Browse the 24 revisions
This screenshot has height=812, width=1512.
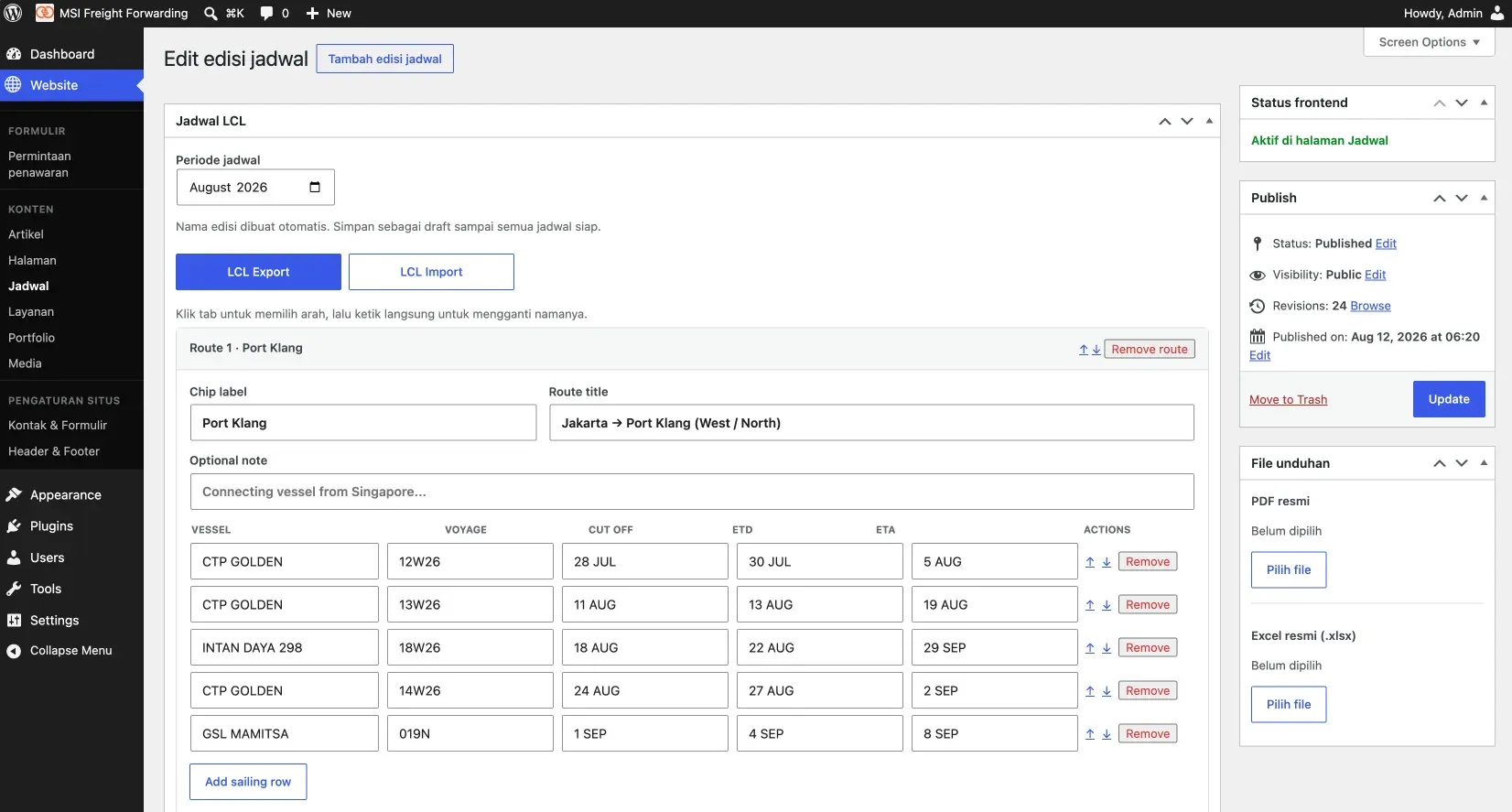(1370, 306)
